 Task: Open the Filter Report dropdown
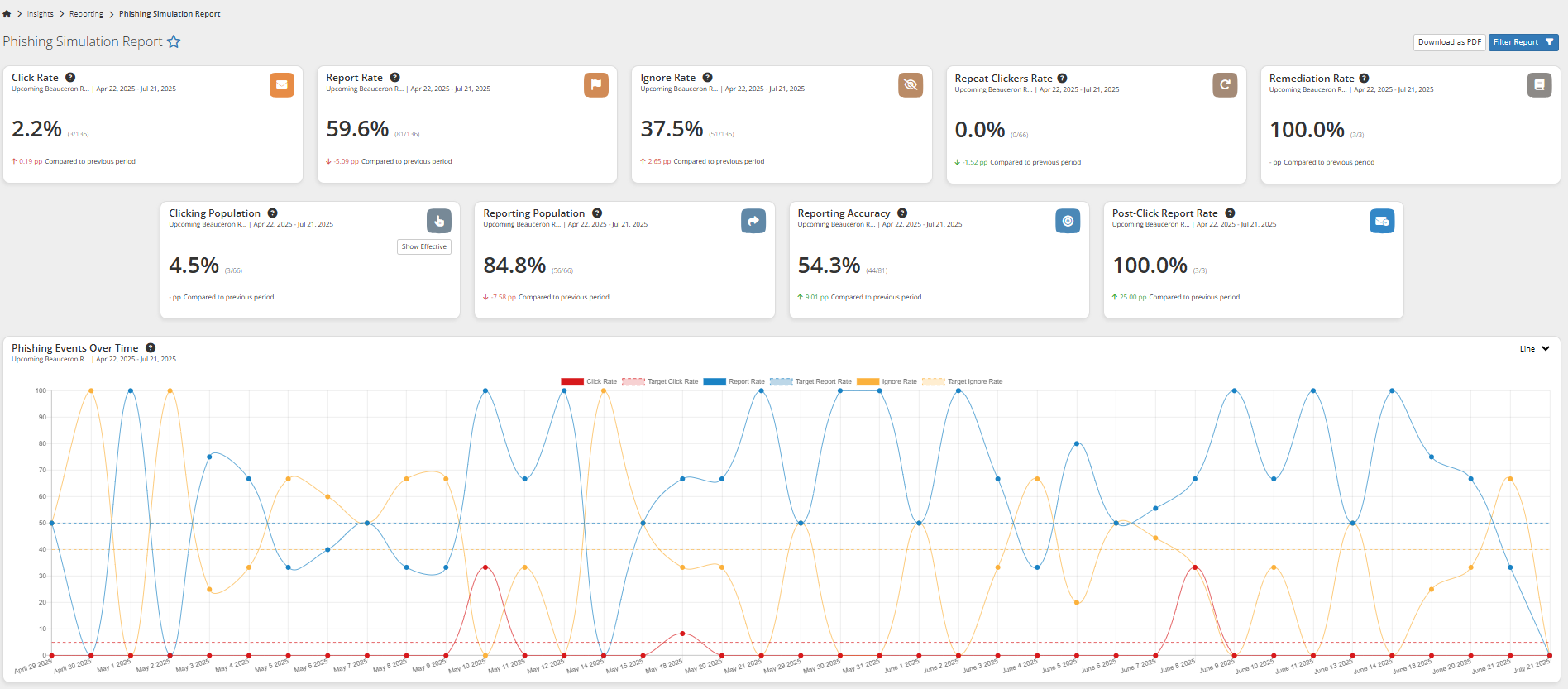[x=1523, y=42]
